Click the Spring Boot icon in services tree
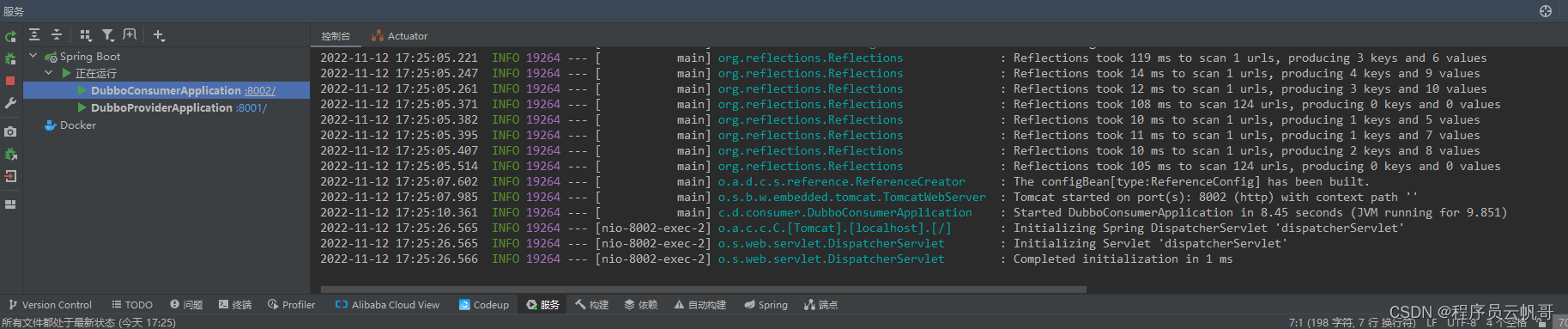Image resolution: width=1568 pixels, height=329 pixels. (x=51, y=57)
